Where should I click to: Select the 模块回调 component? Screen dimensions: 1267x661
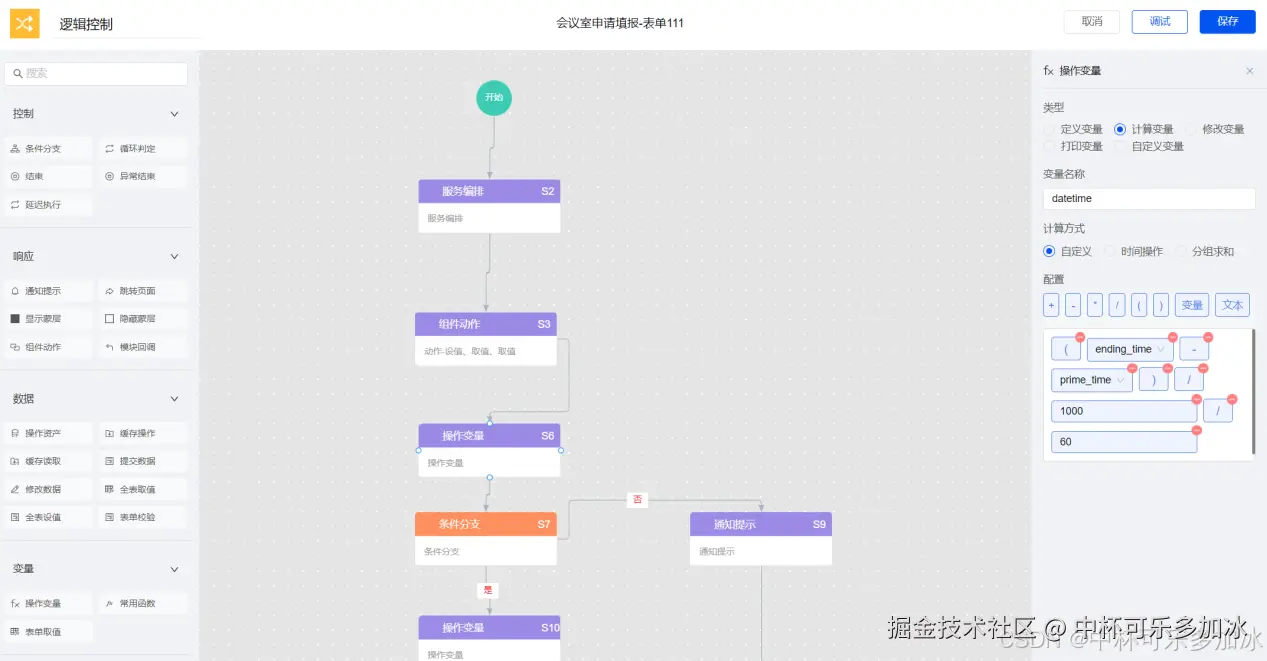click(x=143, y=347)
